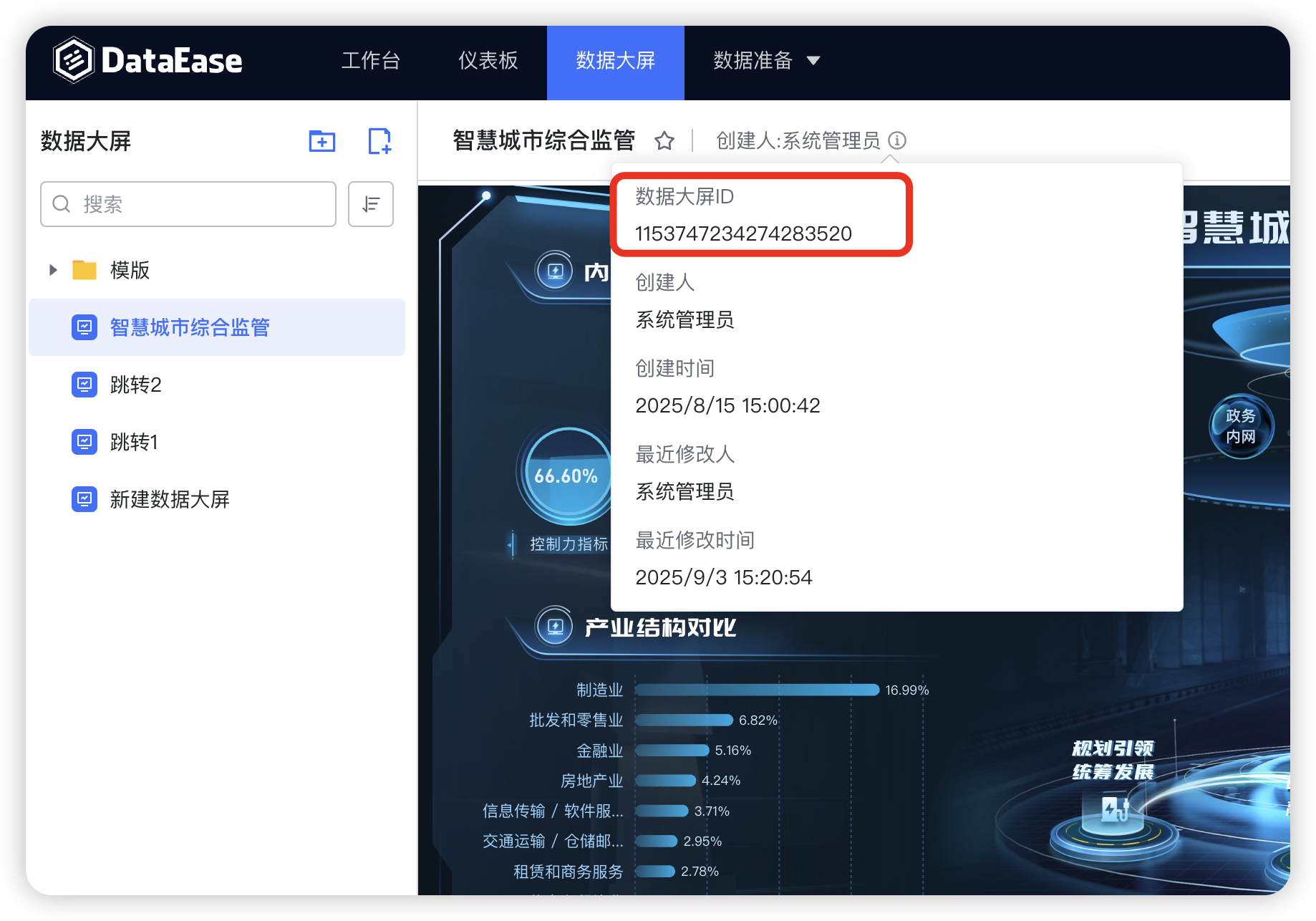Screen dimensions: 1316x921
Task: Open the 模版 folder
Action: tap(130, 270)
